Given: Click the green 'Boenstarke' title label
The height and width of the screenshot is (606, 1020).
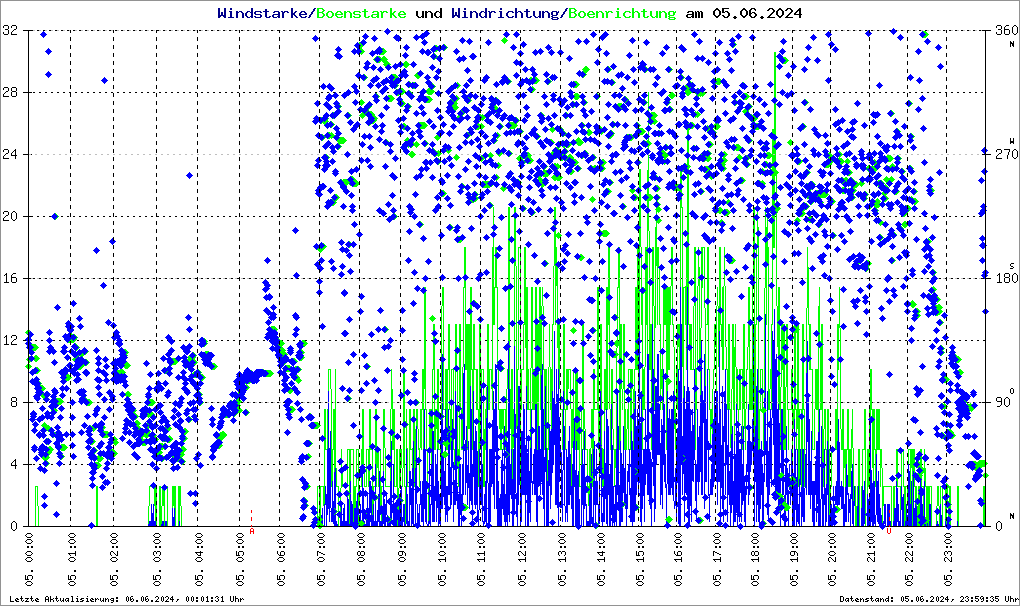Looking at the screenshot, I should click(x=362, y=13).
